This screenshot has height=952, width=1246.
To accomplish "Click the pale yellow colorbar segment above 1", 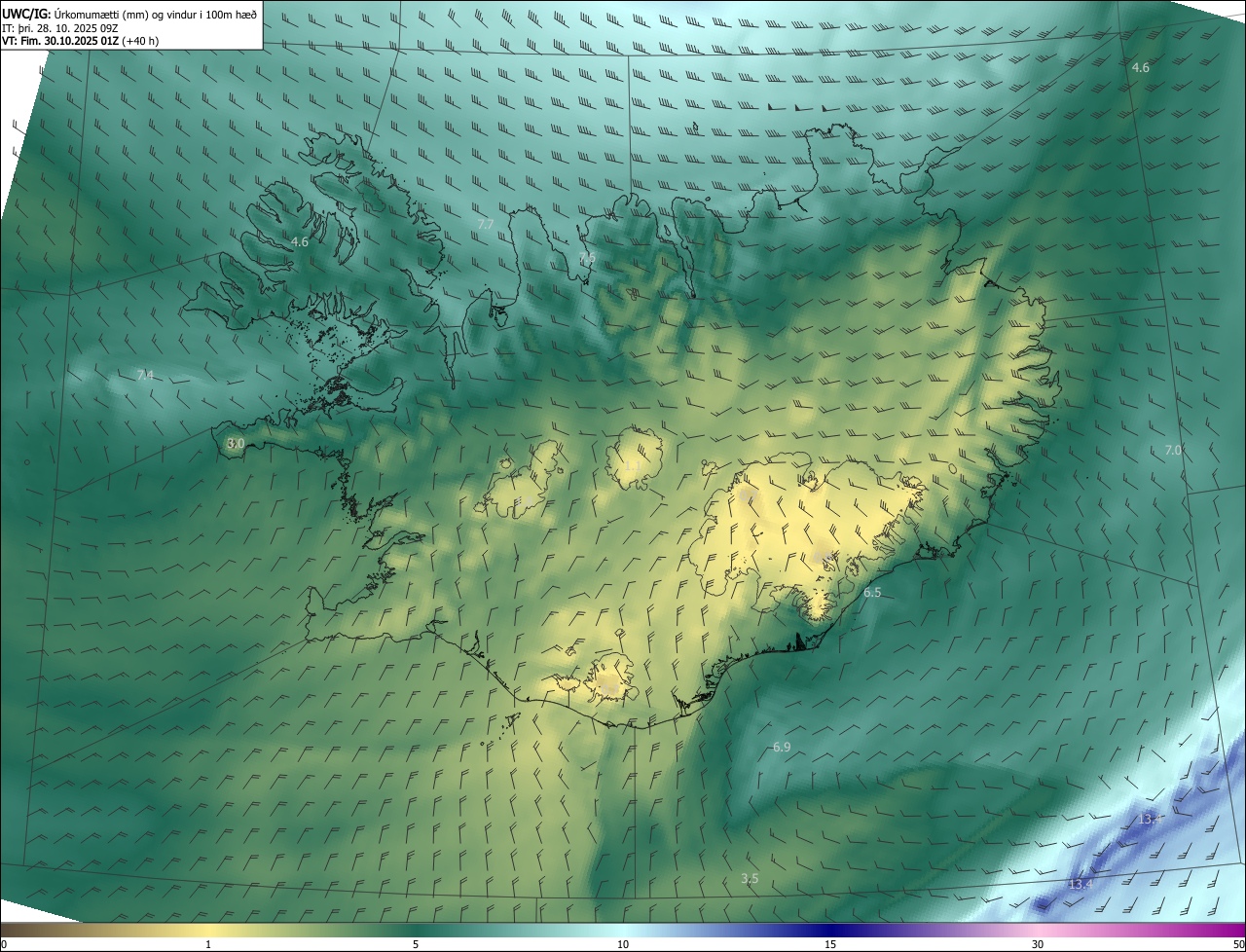I will 208,930.
